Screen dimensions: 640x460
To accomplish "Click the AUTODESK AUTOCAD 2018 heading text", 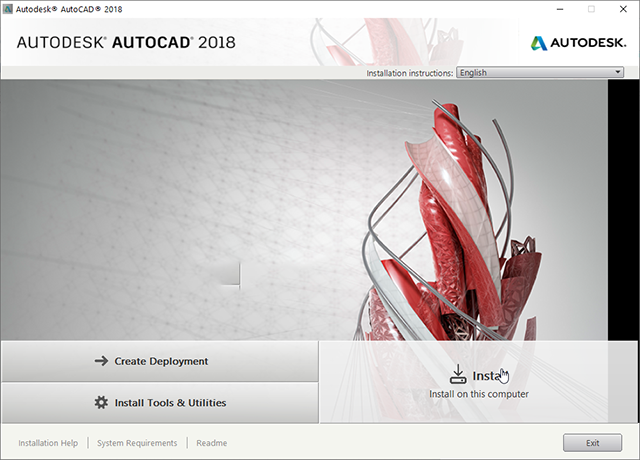I will (126, 42).
